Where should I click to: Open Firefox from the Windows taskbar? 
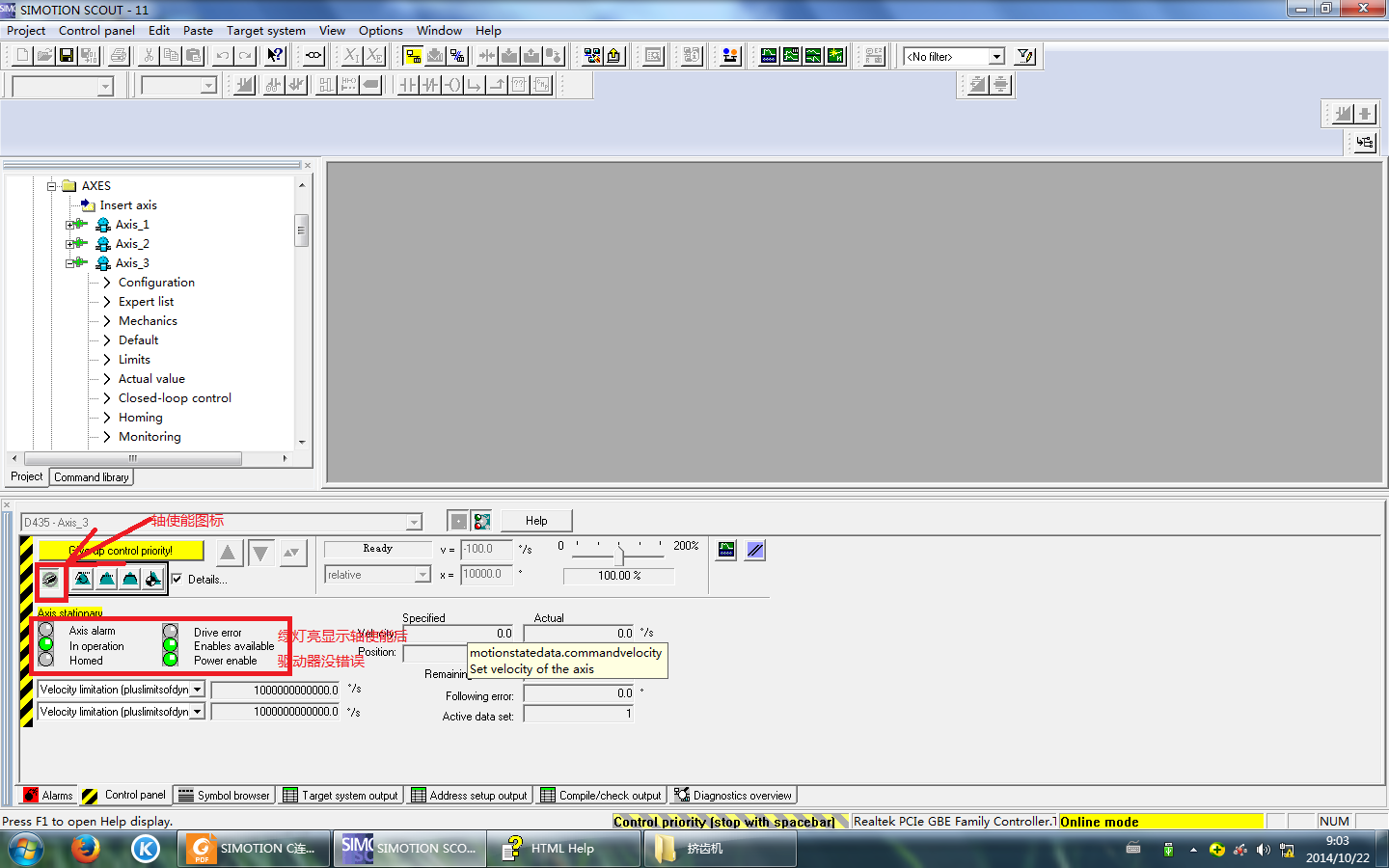click(x=86, y=849)
